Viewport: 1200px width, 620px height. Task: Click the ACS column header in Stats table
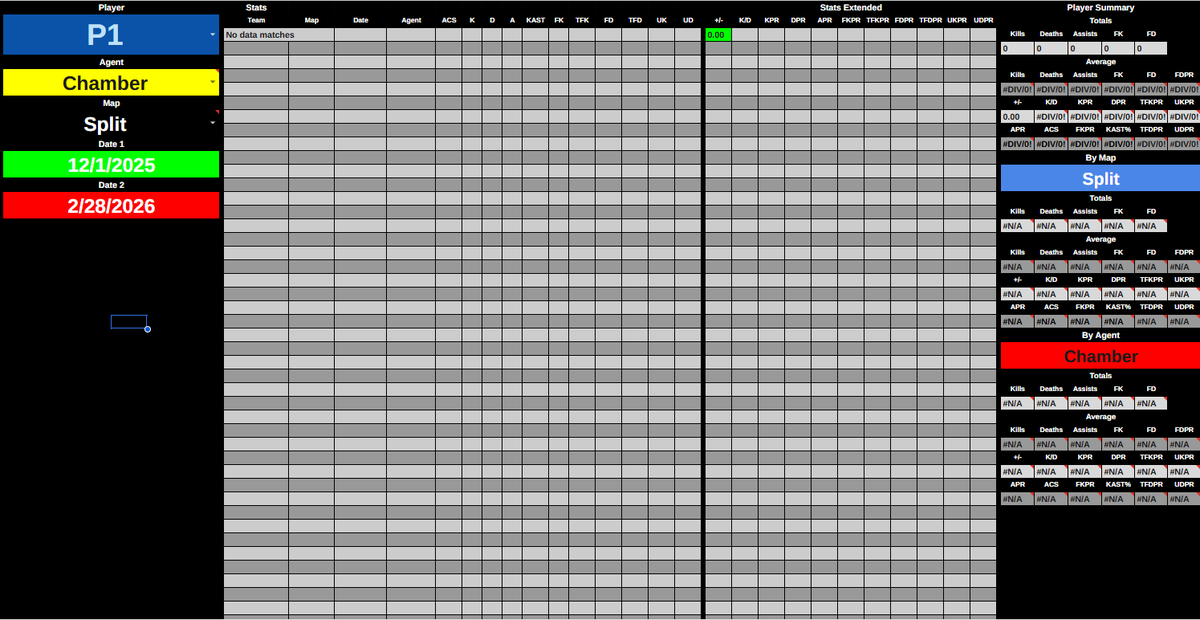pos(449,20)
